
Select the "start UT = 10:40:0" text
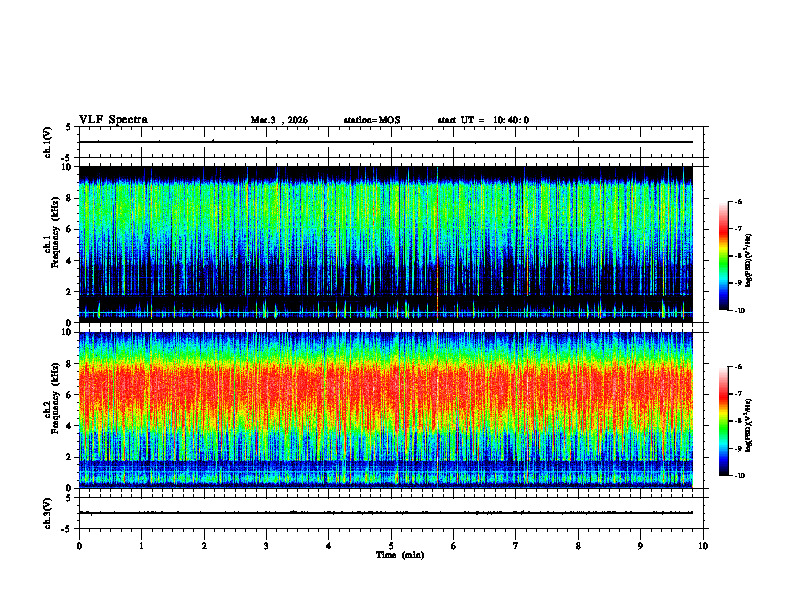pos(483,120)
